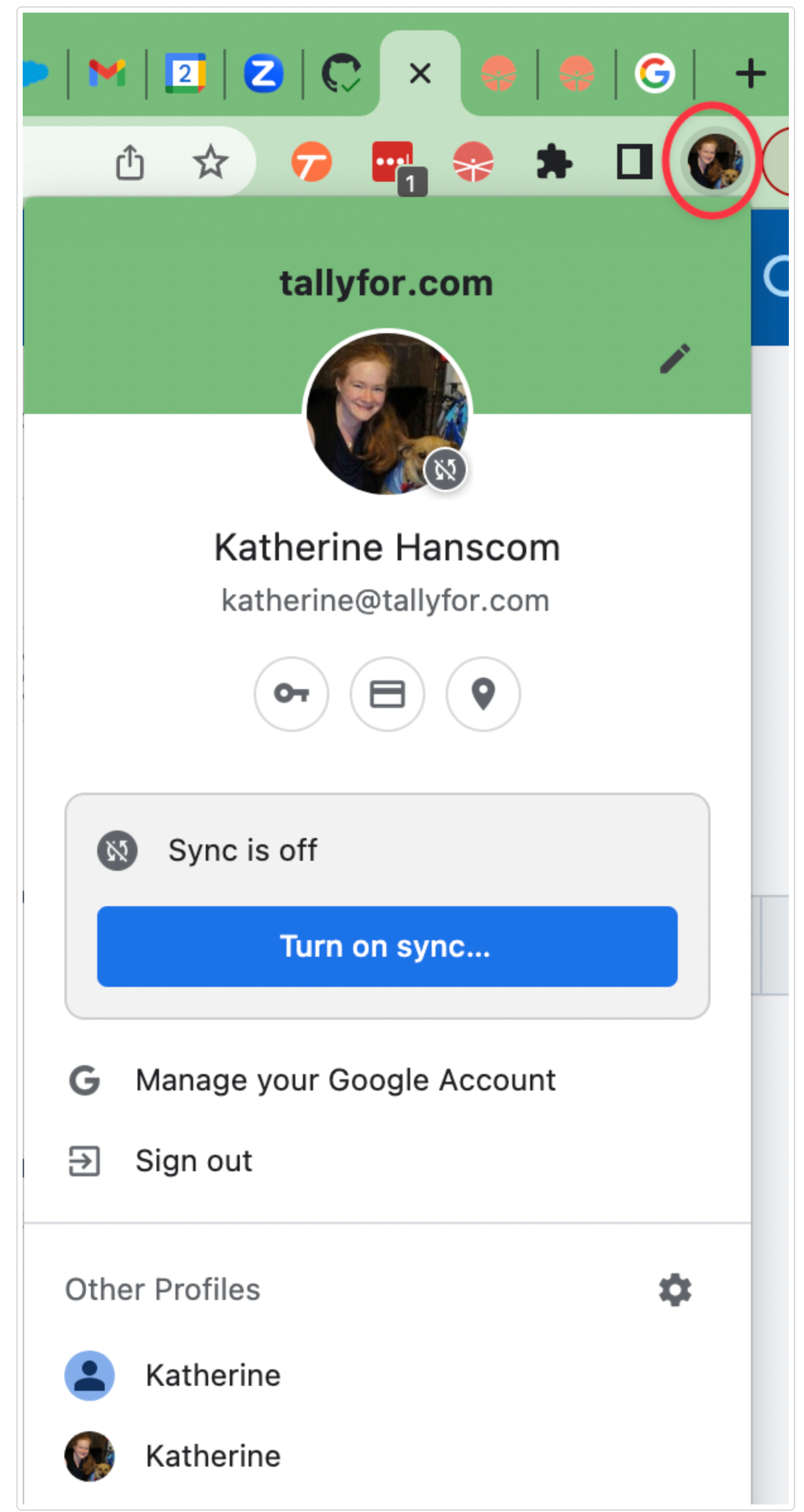Open payment methods card icon
Image resolution: width=804 pixels, height=1512 pixels.
point(387,694)
